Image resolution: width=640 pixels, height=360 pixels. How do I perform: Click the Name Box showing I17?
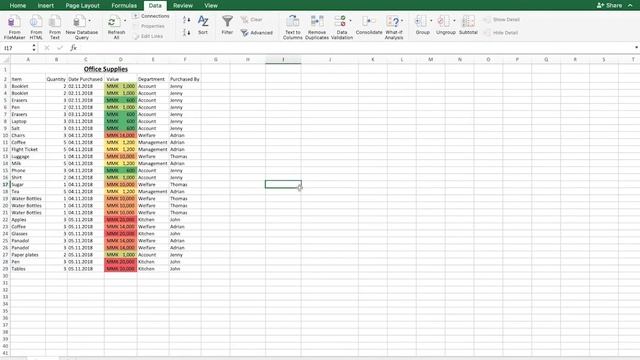coord(16,48)
